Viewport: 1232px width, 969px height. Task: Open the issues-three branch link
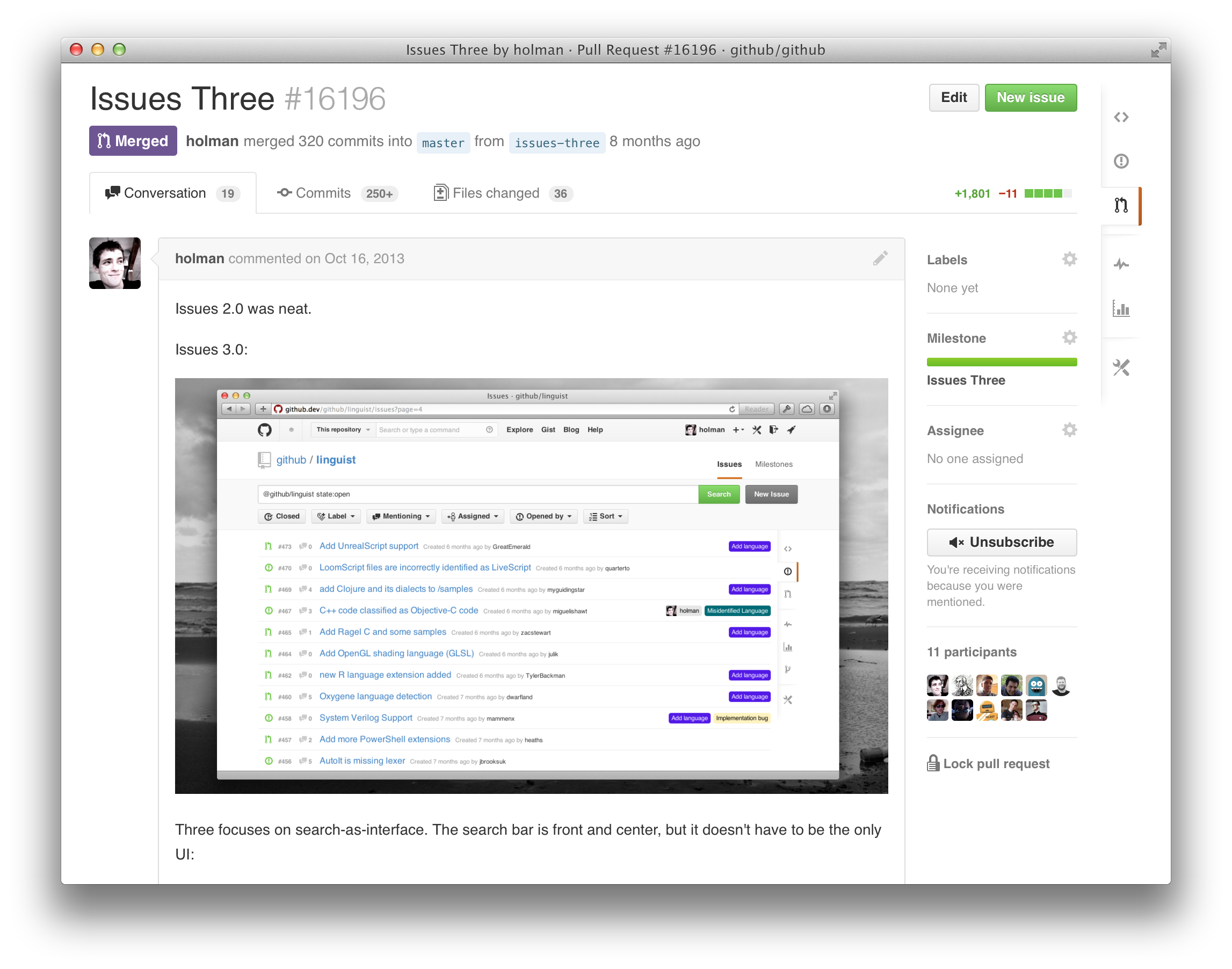557,142
